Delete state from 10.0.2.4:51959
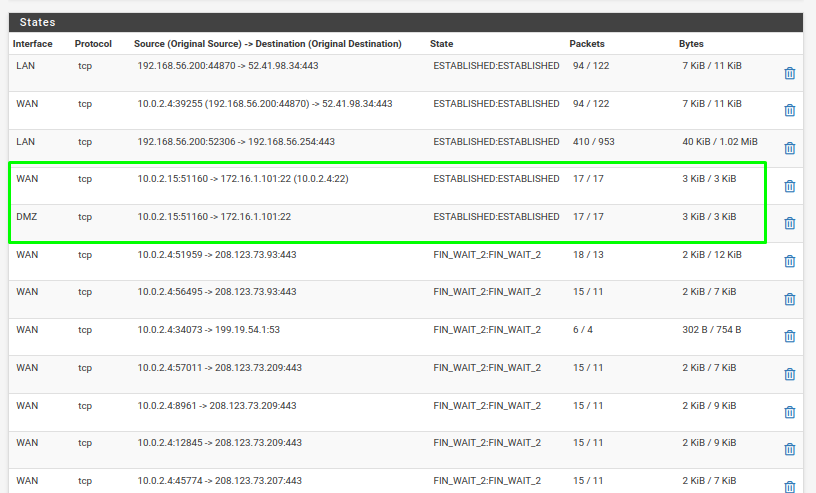The height and width of the screenshot is (493, 816). pos(789,261)
